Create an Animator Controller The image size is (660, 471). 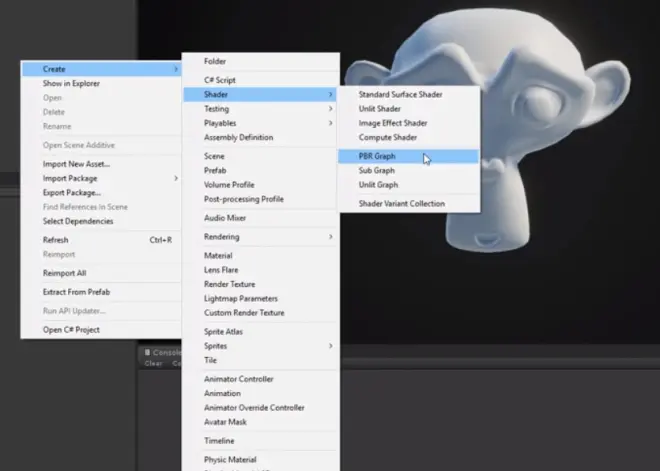pyautogui.click(x=261, y=379)
